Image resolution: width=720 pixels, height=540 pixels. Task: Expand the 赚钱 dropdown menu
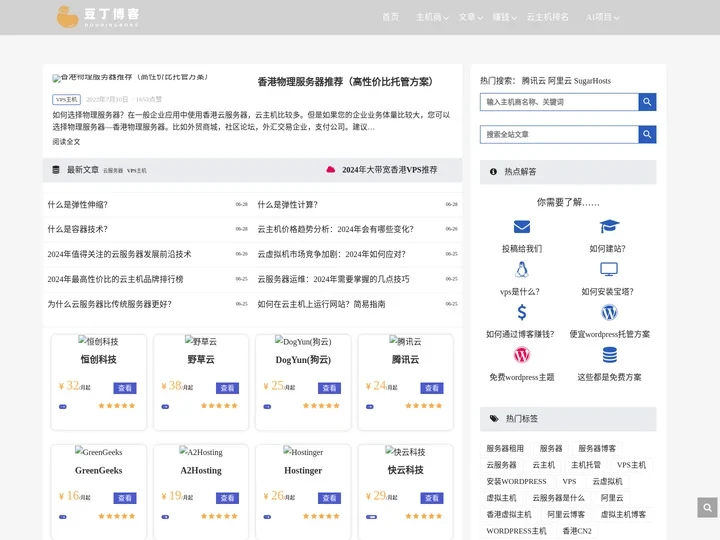coord(504,17)
